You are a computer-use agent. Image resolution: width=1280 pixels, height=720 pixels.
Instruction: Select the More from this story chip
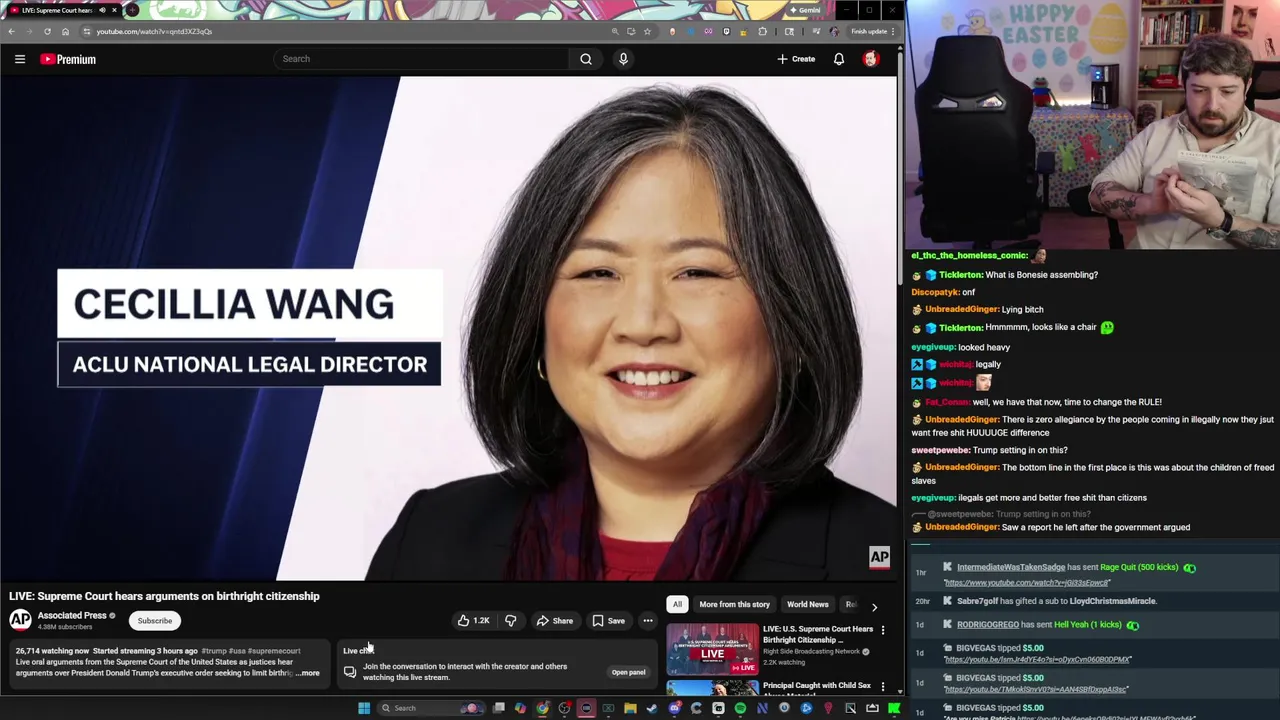click(x=734, y=604)
